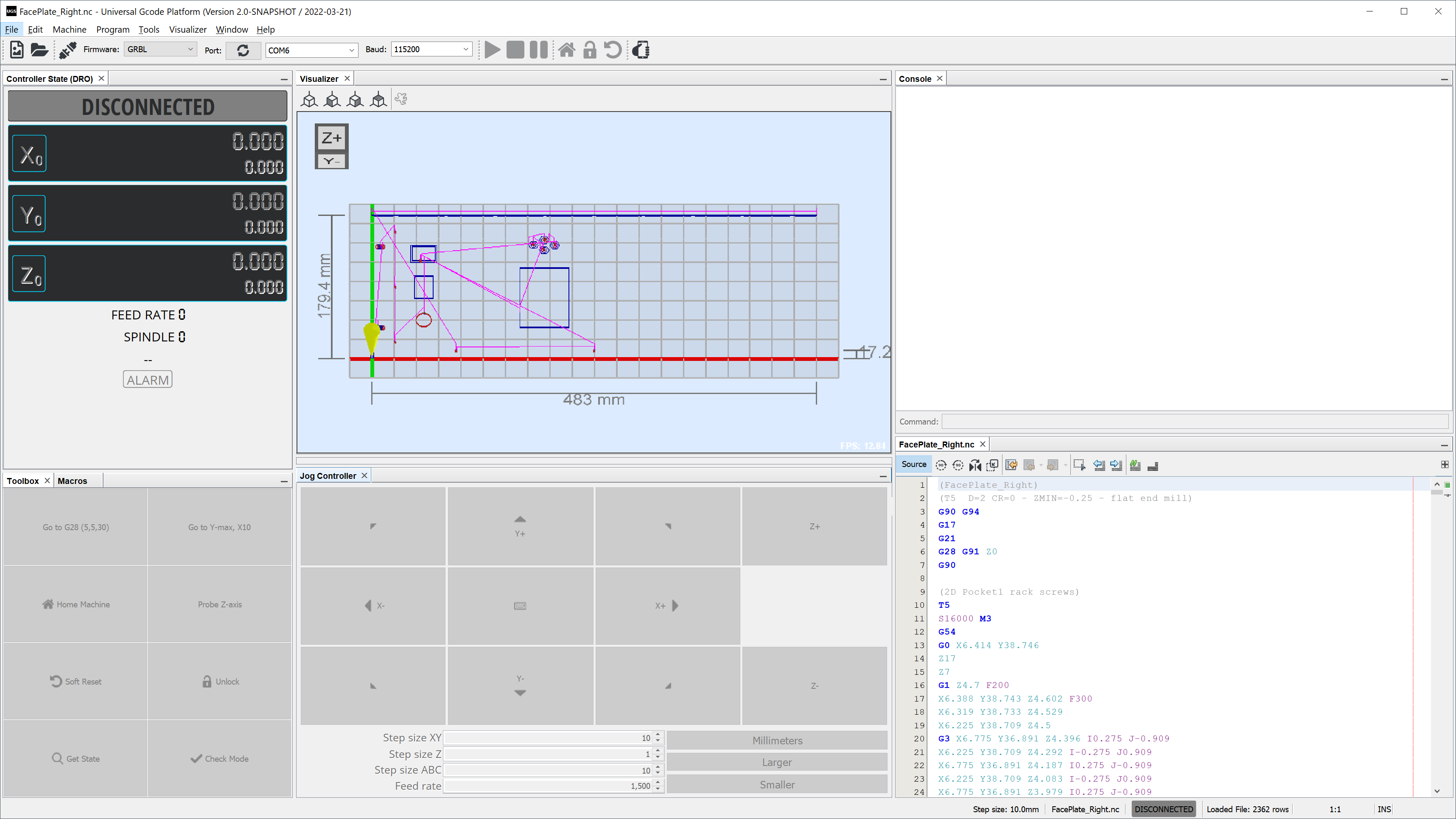Click the open file folder icon
This screenshot has height=819, width=1456.
pyautogui.click(x=39, y=50)
